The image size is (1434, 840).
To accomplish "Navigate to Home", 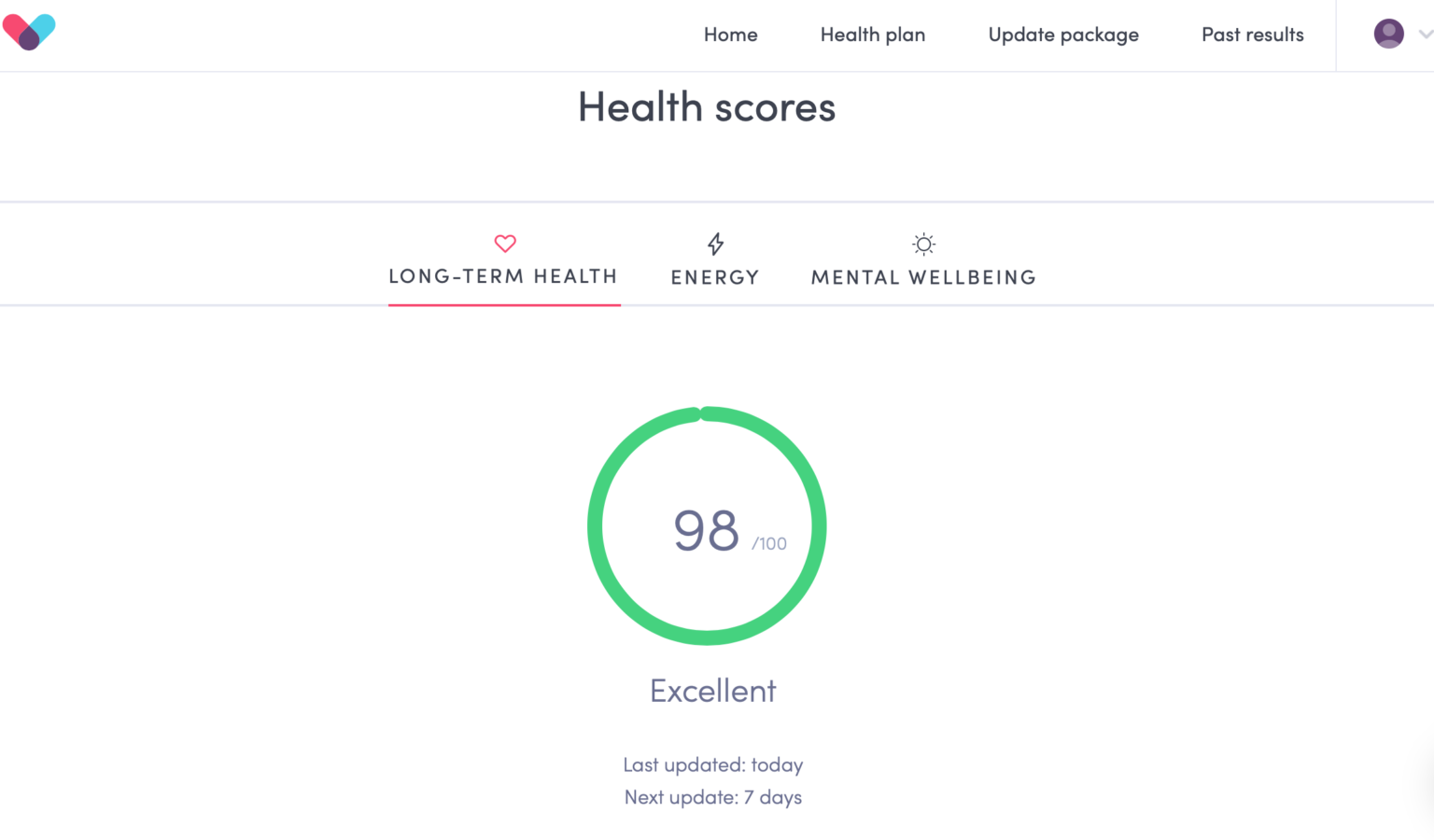I will [x=731, y=35].
